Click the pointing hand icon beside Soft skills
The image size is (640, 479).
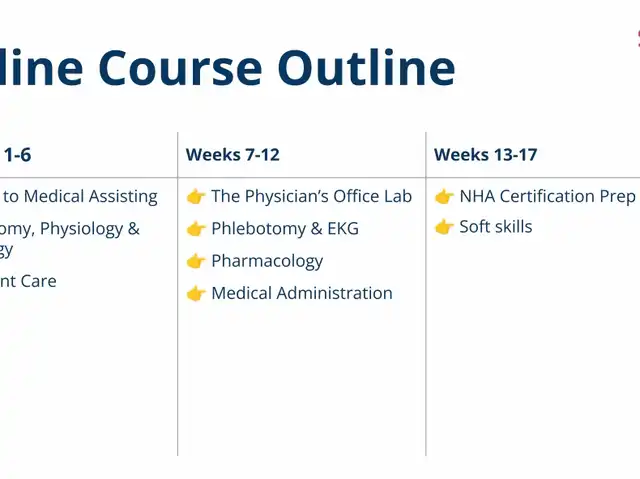click(444, 227)
